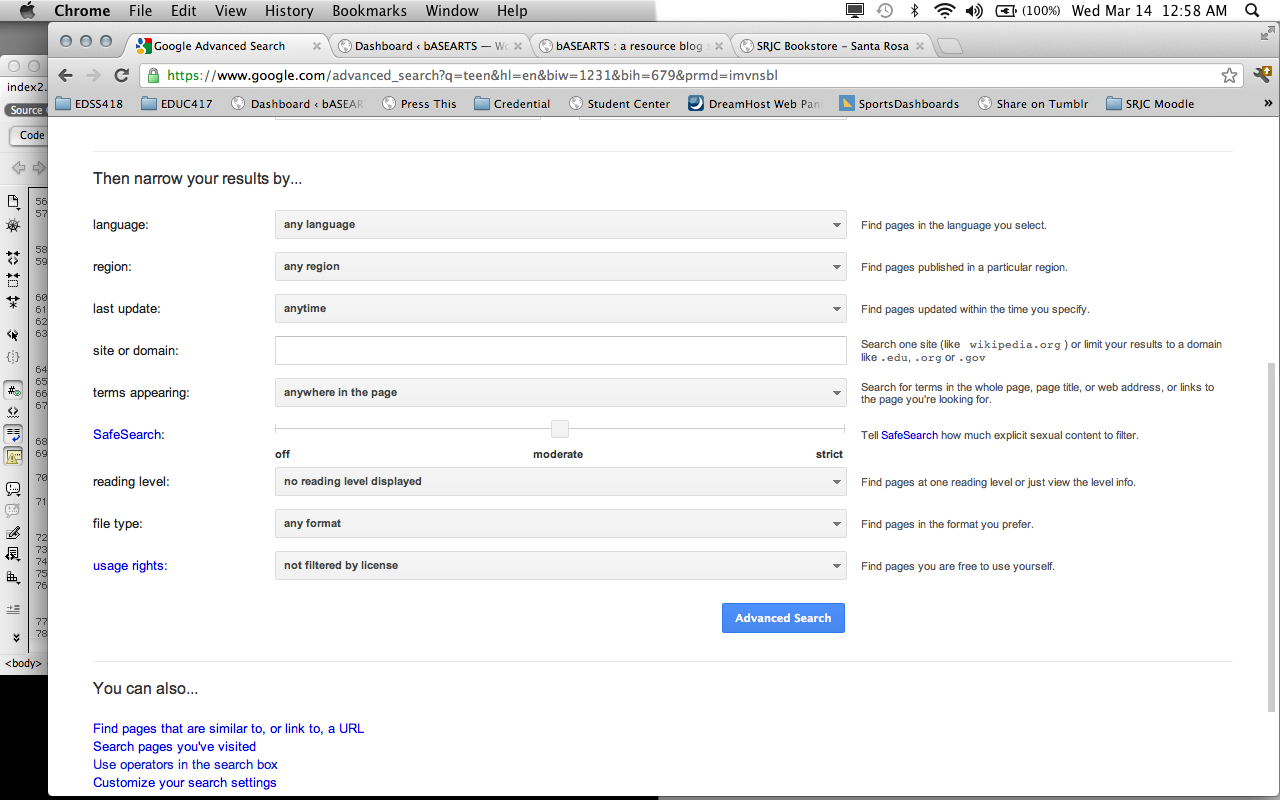
Task: Click the Chrome back arrow
Action: 66,76
